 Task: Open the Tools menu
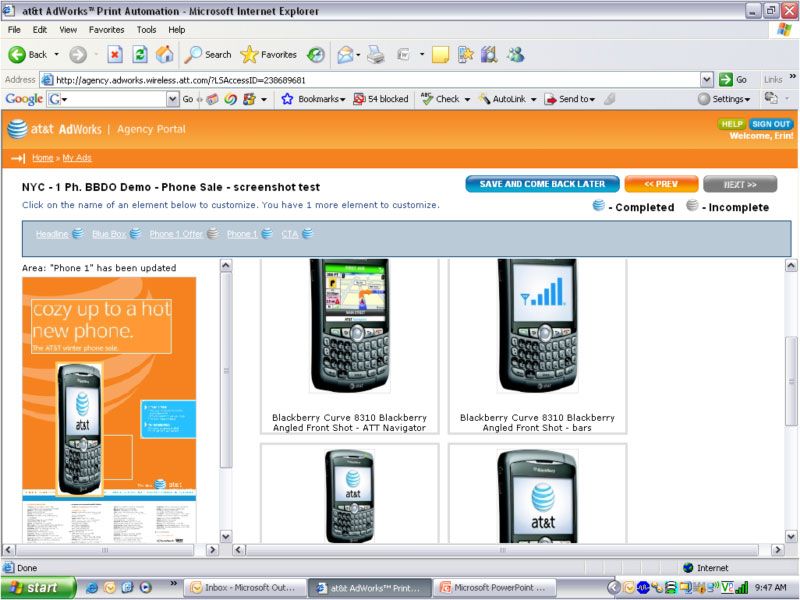coord(146,29)
